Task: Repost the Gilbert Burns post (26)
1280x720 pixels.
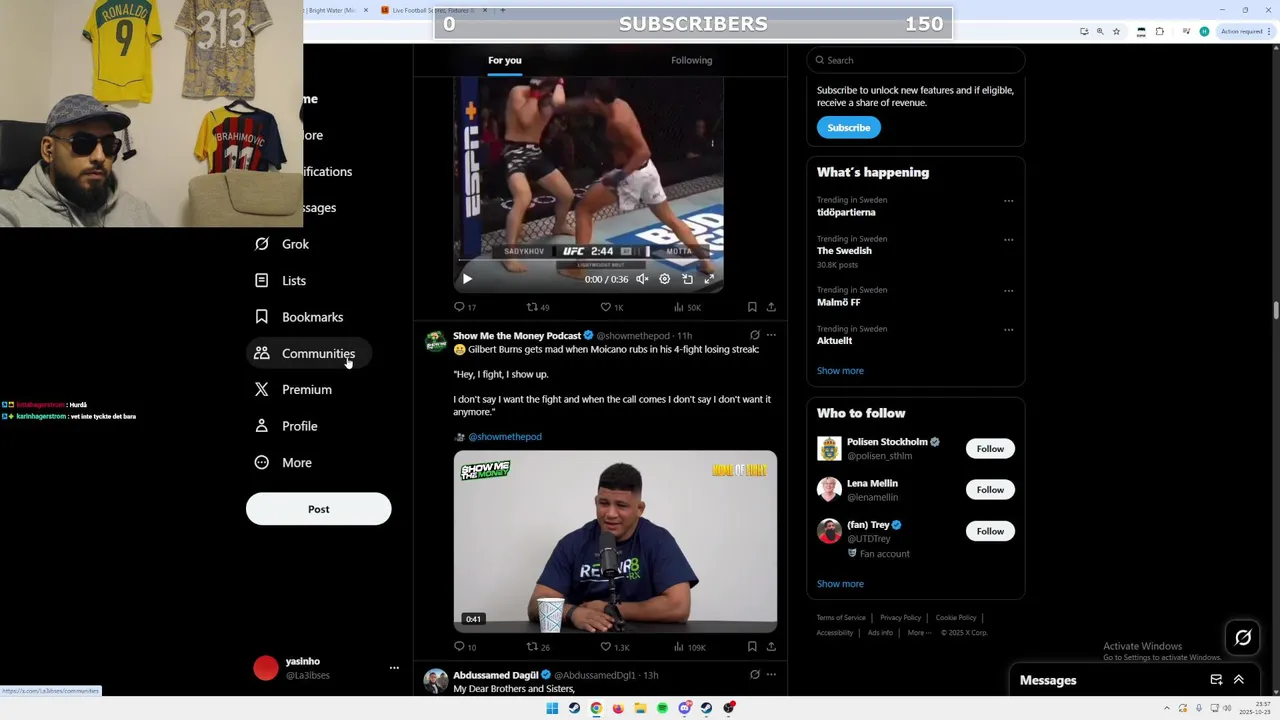Action: 538,647
